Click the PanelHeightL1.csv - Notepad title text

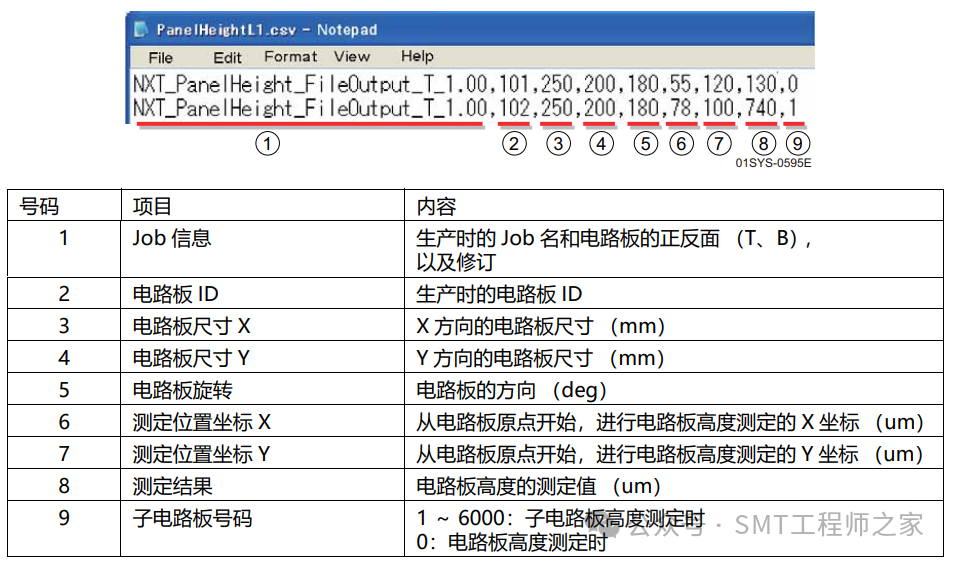point(266,29)
